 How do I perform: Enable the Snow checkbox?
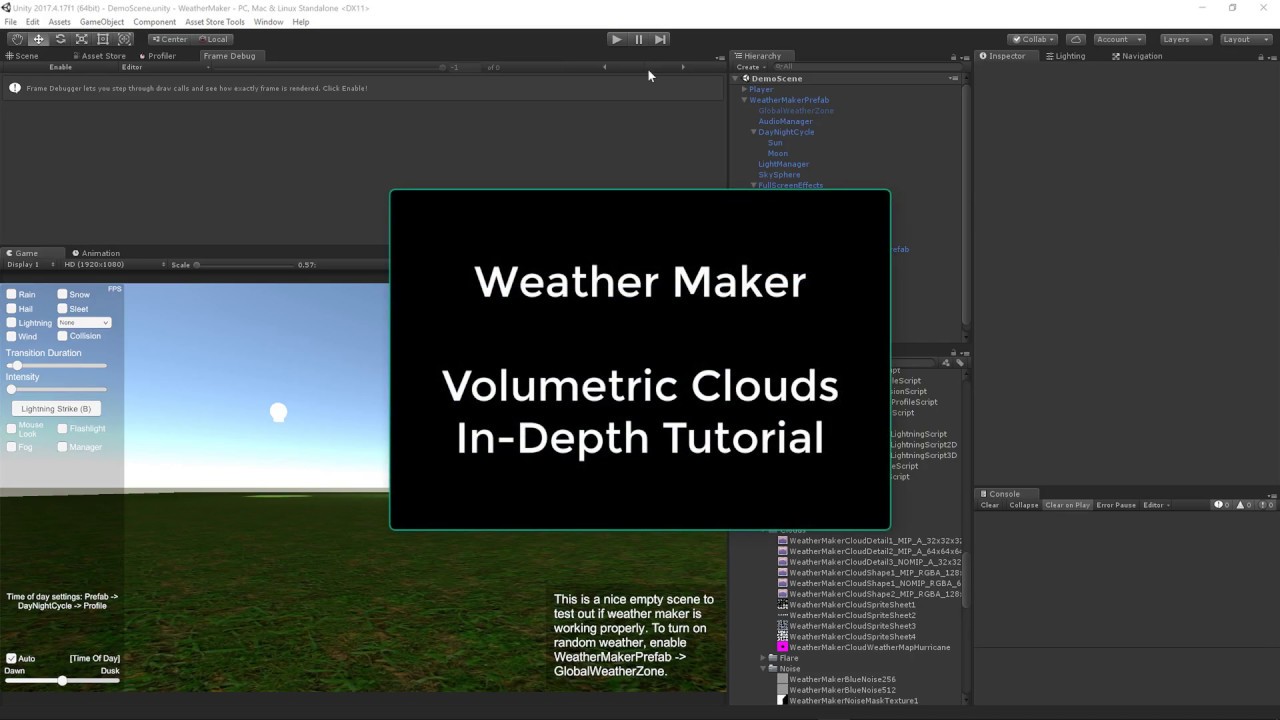point(62,294)
